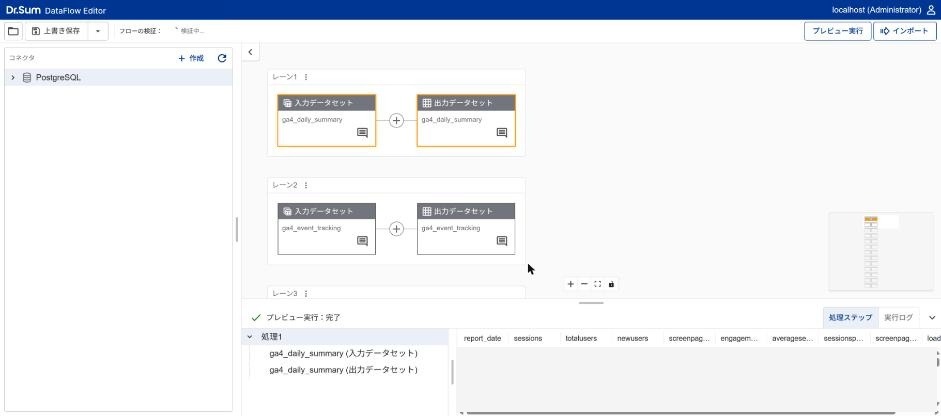Switch to 実行ログ tab
941x416 pixels.
(x=898, y=318)
